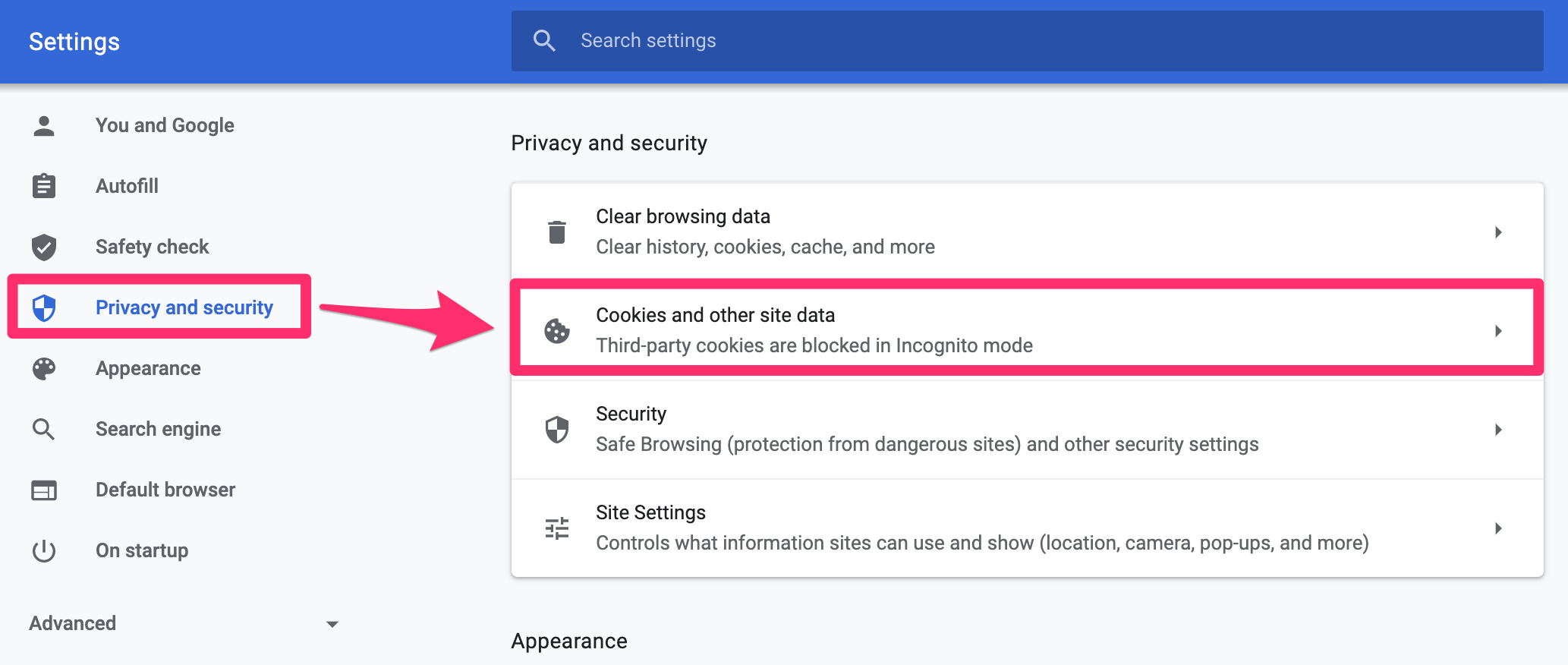Click the trash icon beside Clear browsing data
This screenshot has width=1568, height=665.
point(558,232)
